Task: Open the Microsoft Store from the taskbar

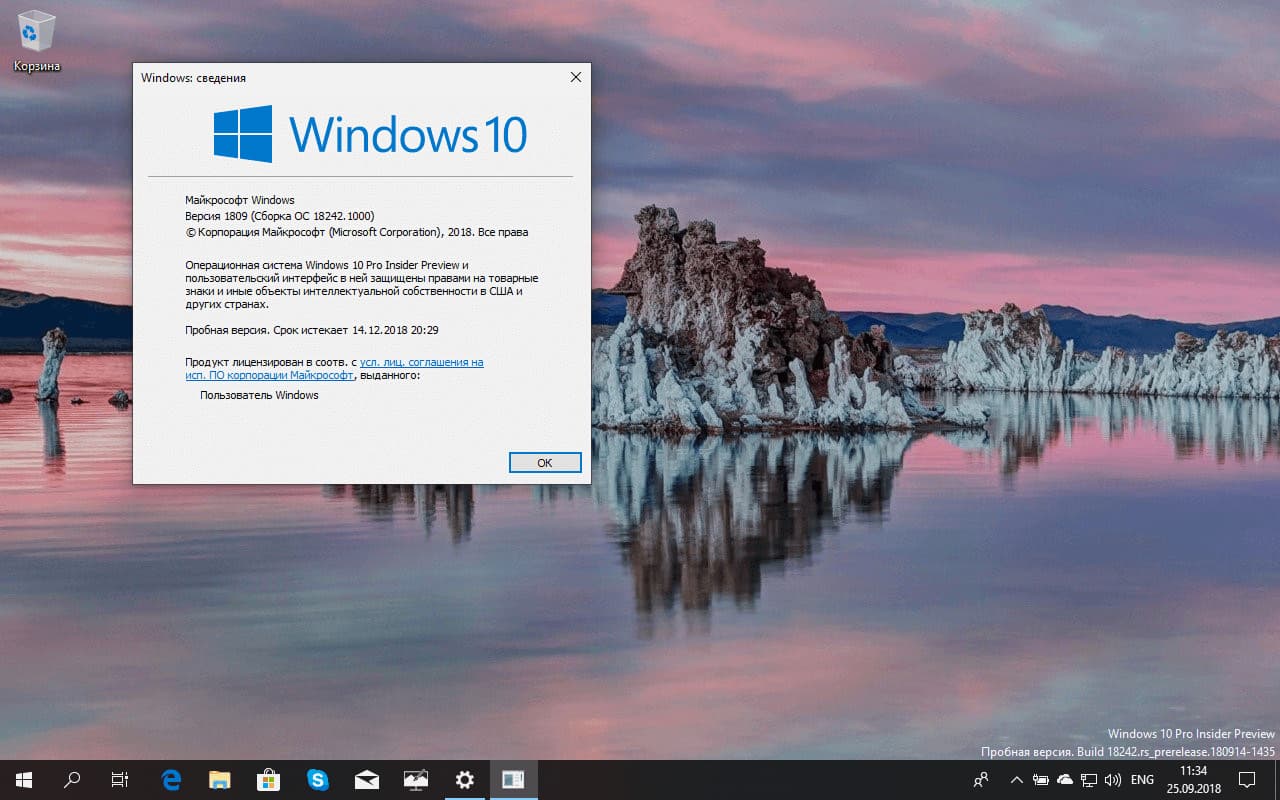Action: [268, 779]
